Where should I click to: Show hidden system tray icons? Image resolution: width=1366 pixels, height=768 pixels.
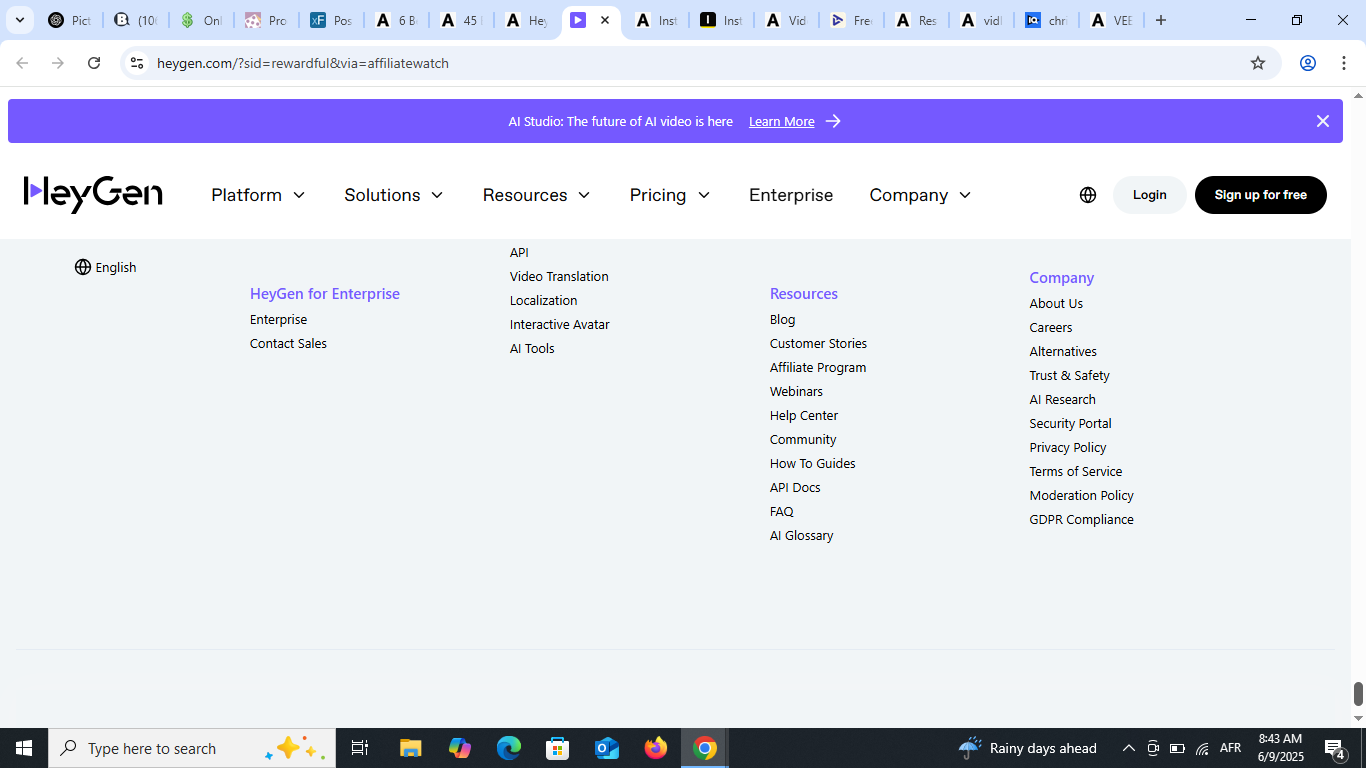1128,748
